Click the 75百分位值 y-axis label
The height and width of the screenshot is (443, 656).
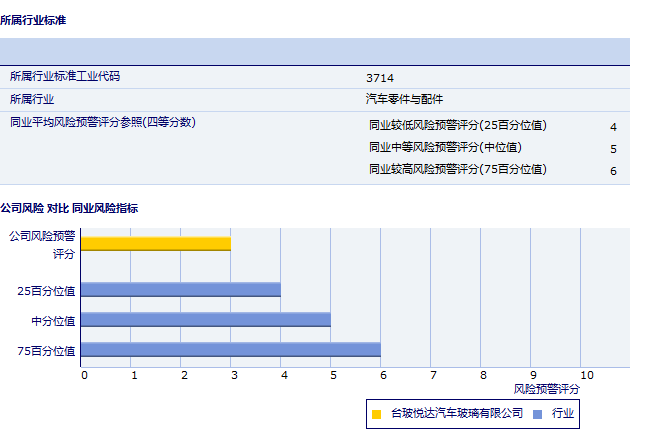pyautogui.click(x=46, y=351)
